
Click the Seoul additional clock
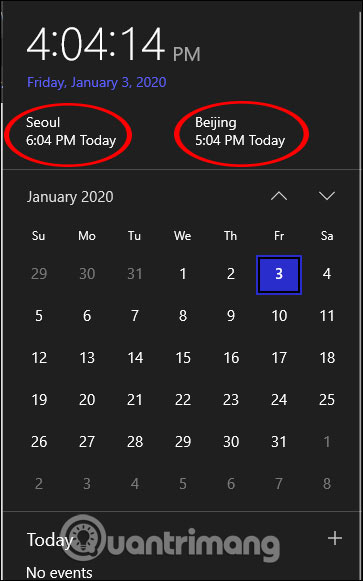71,132
